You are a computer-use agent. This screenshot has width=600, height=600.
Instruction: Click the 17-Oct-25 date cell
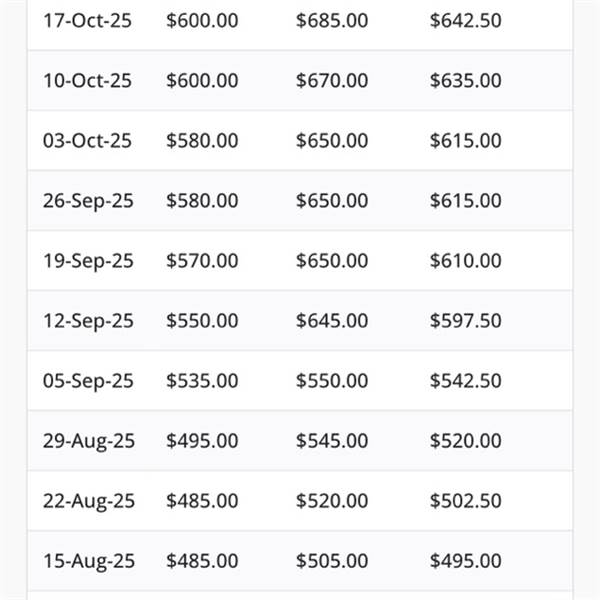tap(87, 20)
